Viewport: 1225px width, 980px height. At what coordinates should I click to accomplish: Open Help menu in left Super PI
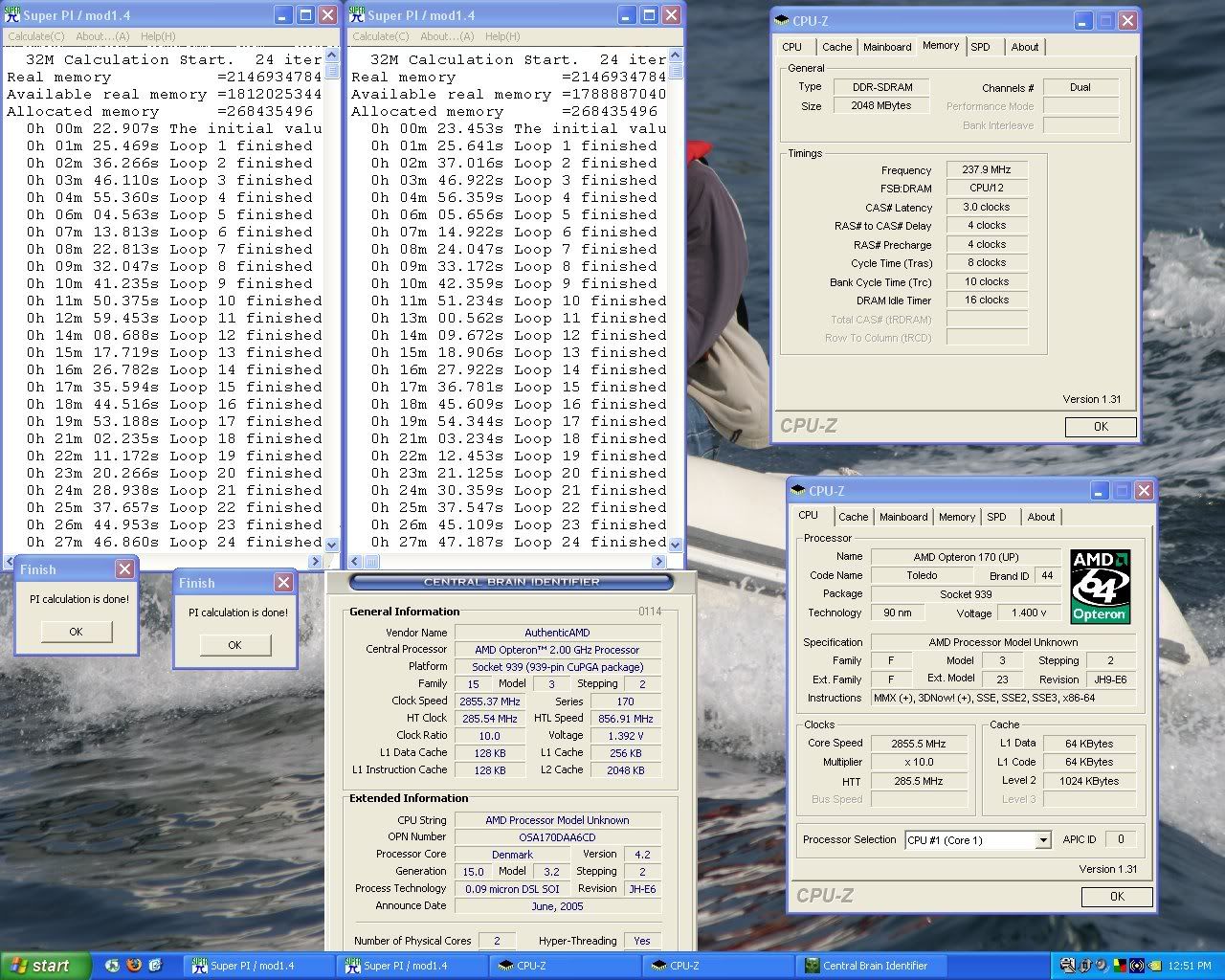158,36
